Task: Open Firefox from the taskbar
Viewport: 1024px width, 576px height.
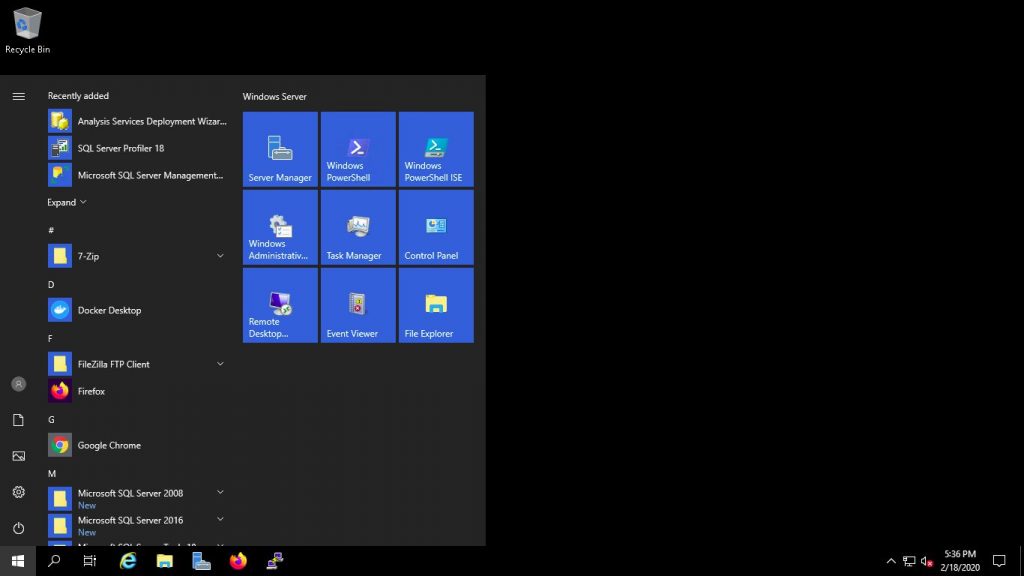Action: tap(238, 562)
